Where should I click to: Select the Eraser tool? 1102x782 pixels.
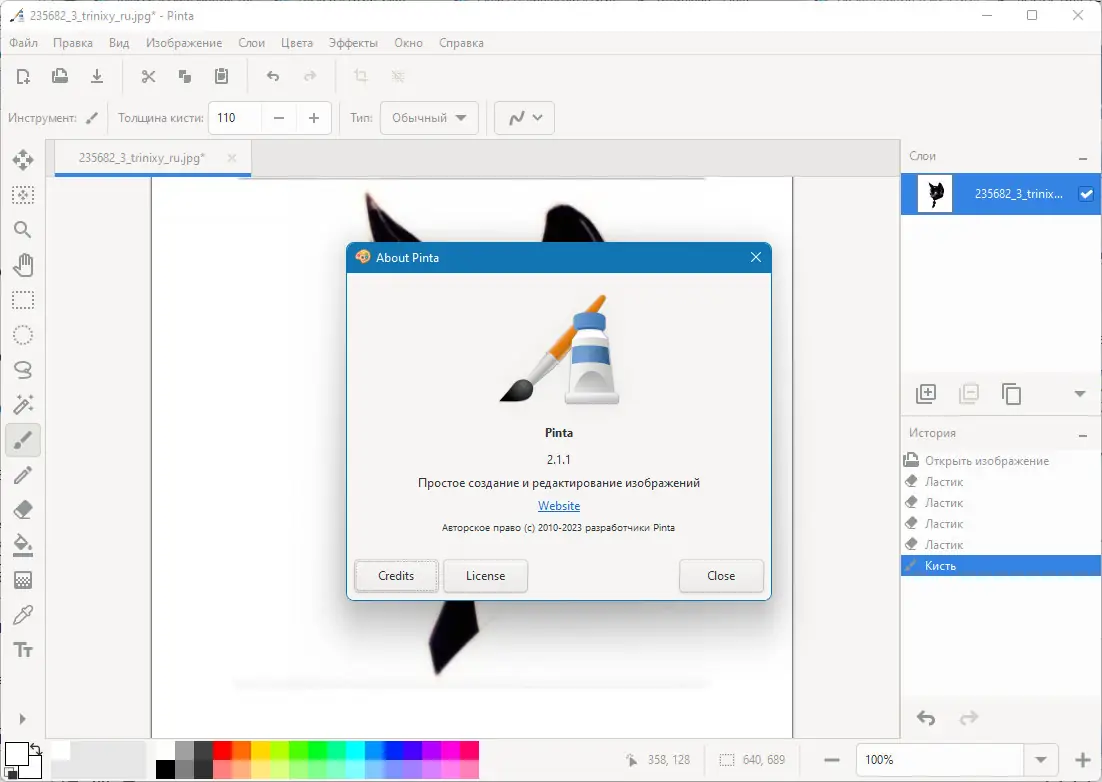pyautogui.click(x=23, y=510)
